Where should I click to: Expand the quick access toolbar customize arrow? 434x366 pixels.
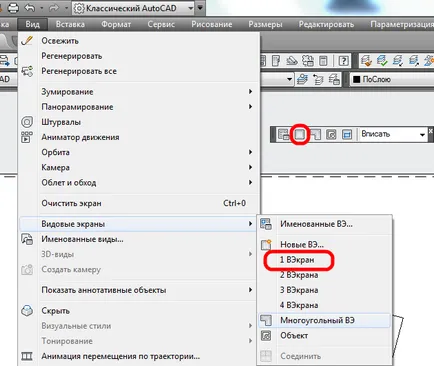200,8
